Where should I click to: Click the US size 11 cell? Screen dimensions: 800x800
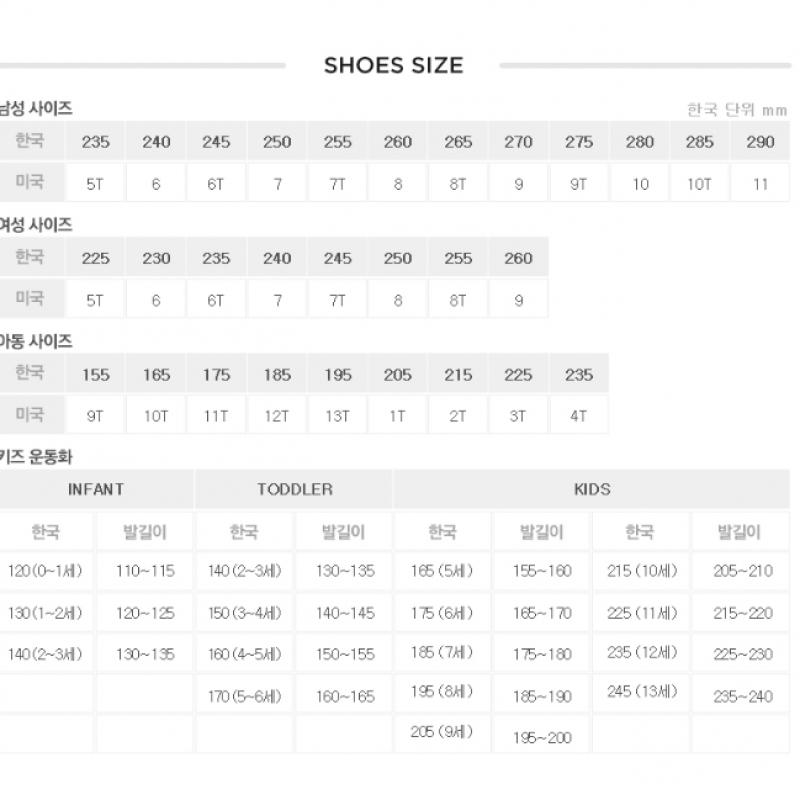[x=760, y=184]
